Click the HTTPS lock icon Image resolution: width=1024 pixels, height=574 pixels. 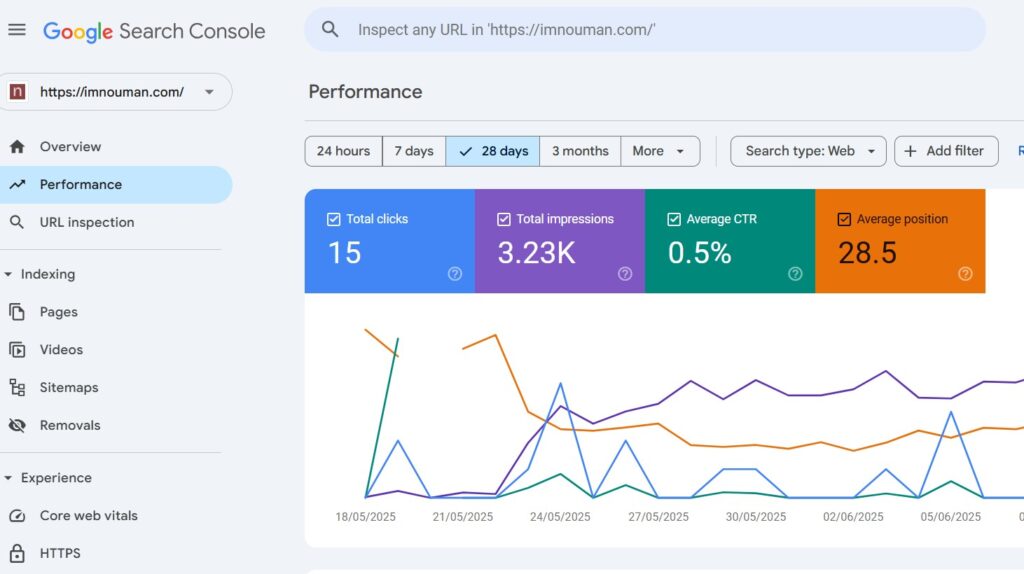[x=17, y=553]
